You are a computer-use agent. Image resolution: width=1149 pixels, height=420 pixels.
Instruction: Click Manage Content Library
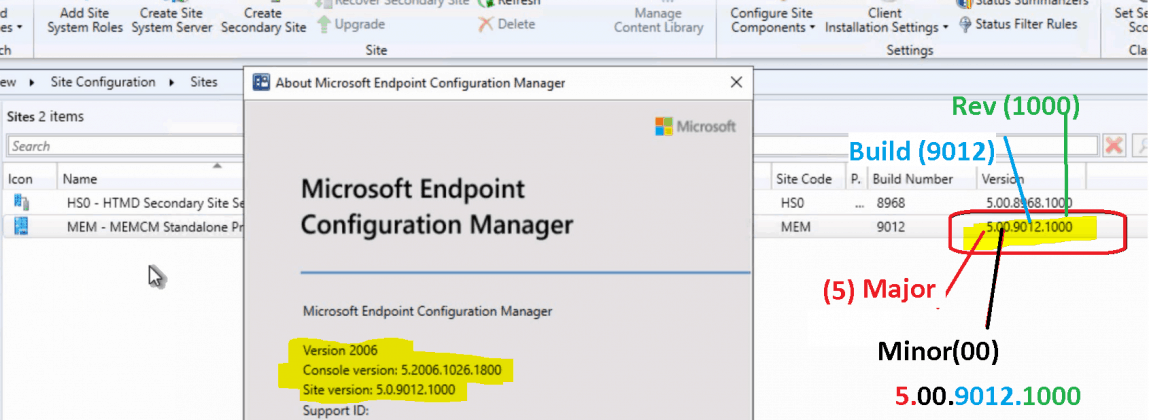coord(658,20)
